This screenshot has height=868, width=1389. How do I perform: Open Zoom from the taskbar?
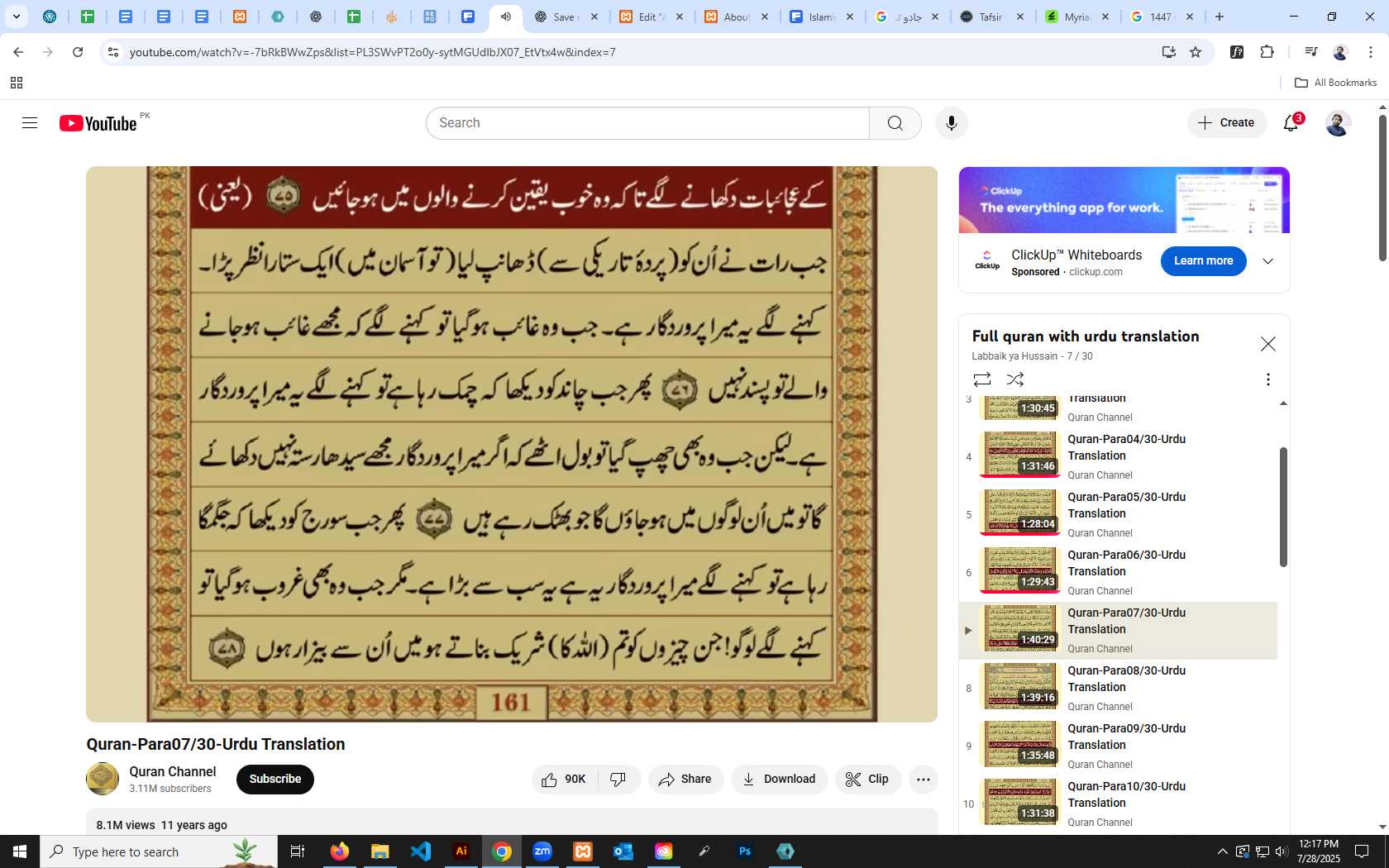pos(542,851)
